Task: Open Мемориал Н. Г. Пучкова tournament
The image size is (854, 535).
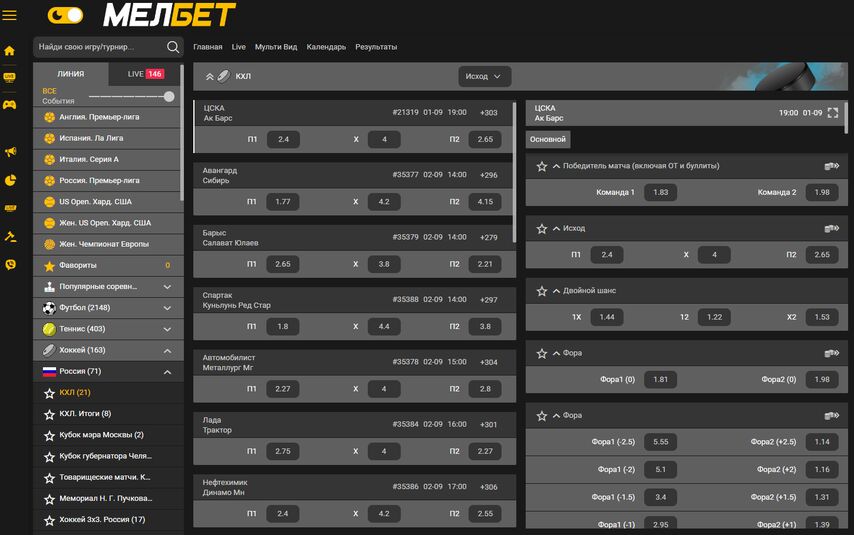Action: pos(108,499)
